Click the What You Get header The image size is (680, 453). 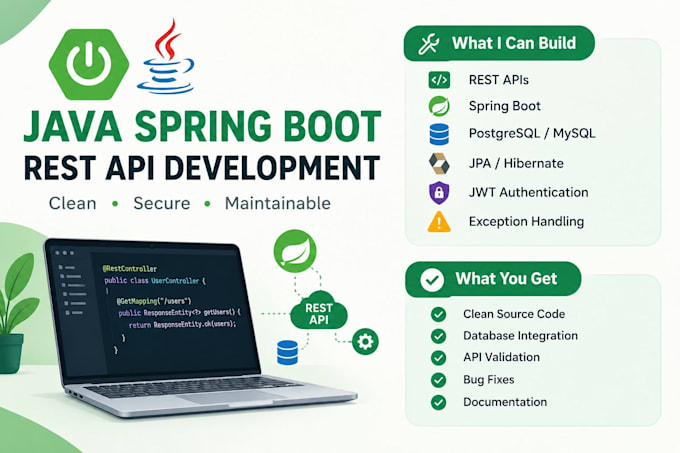pos(493,279)
